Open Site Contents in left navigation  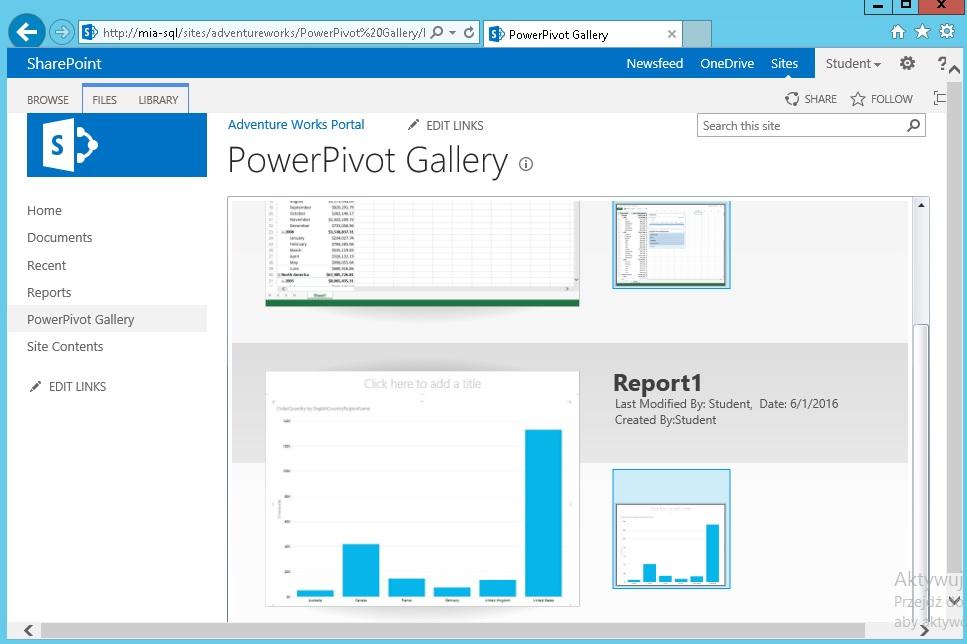65,347
